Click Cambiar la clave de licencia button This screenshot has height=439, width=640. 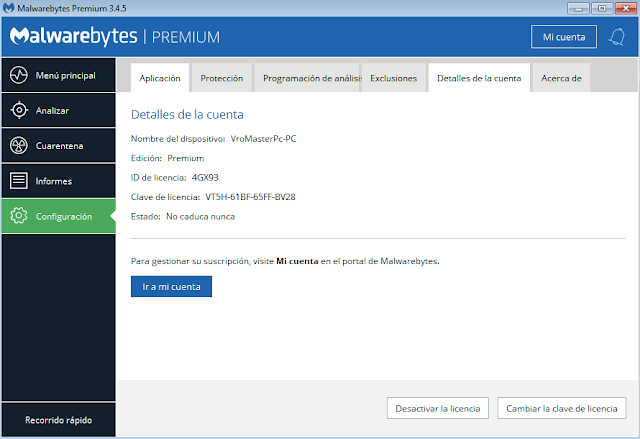562,408
